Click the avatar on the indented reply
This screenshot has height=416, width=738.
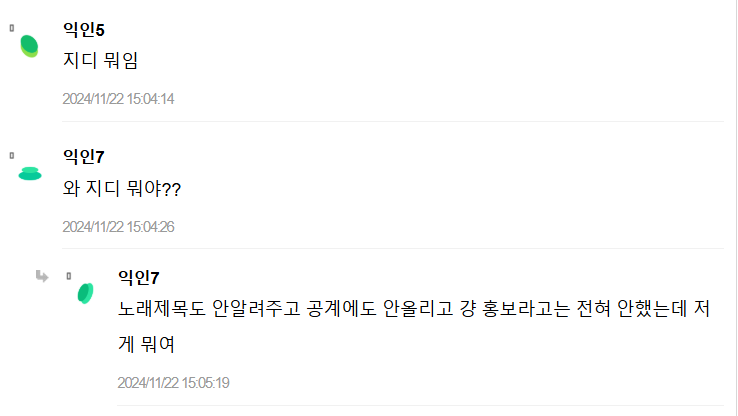[86, 292]
